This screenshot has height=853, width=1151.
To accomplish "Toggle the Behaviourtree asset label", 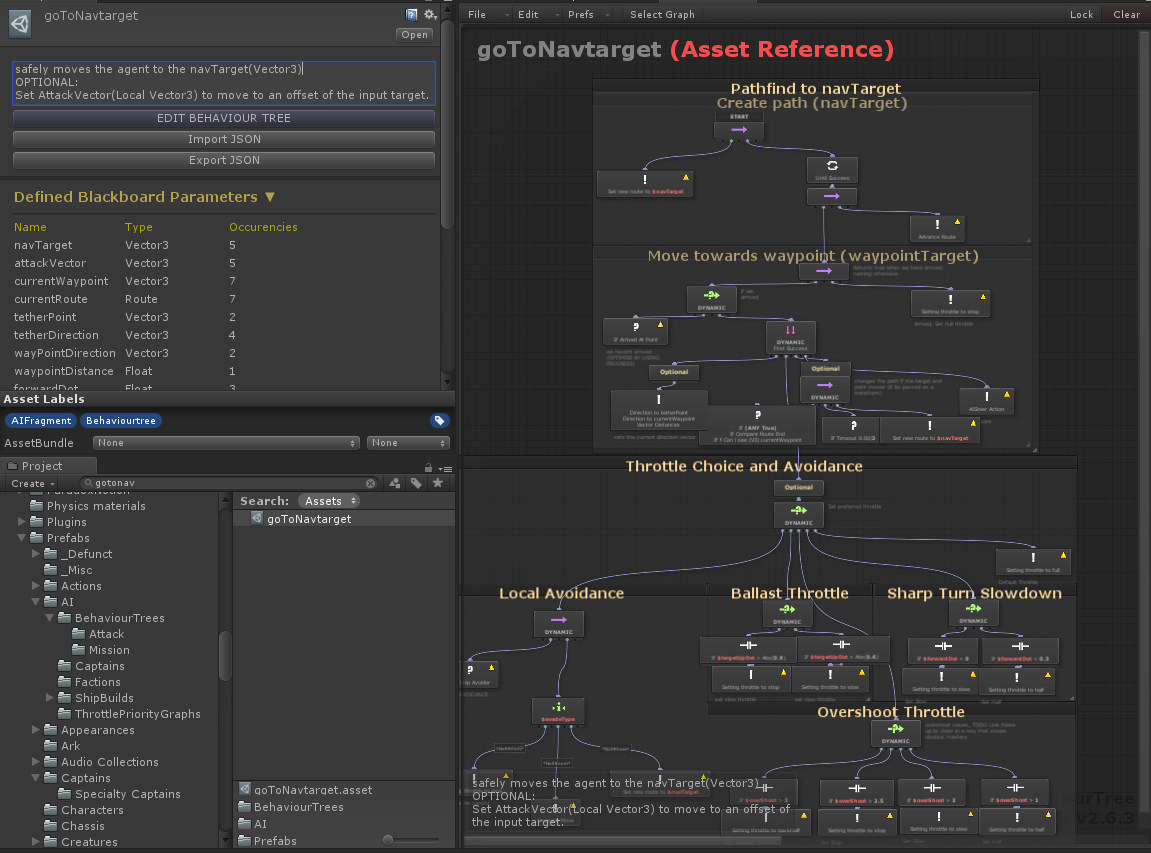I will point(120,421).
